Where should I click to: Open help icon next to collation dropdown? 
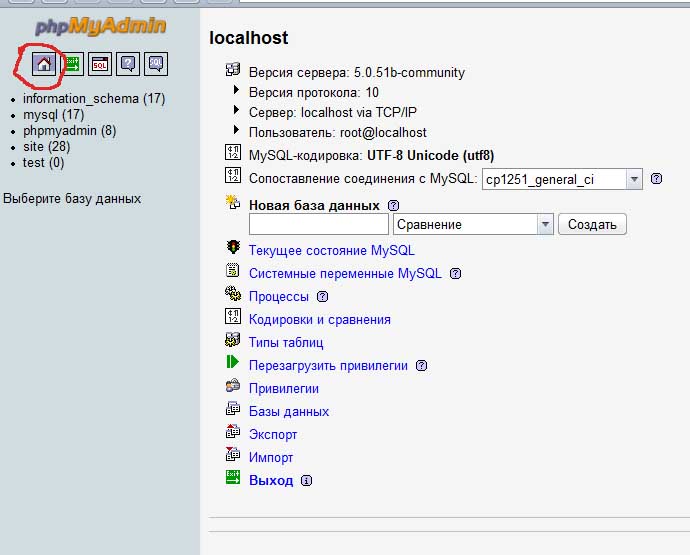[656, 179]
